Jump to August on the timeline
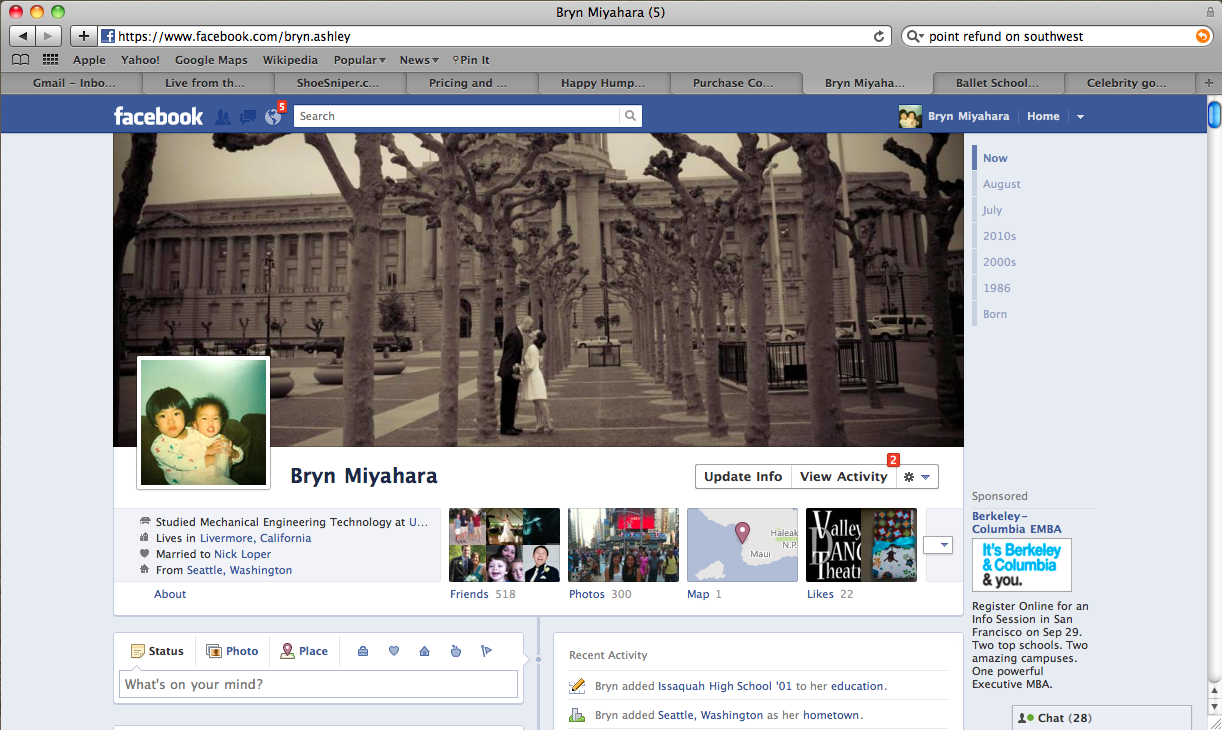This screenshot has height=730, width=1222. [x=1001, y=184]
